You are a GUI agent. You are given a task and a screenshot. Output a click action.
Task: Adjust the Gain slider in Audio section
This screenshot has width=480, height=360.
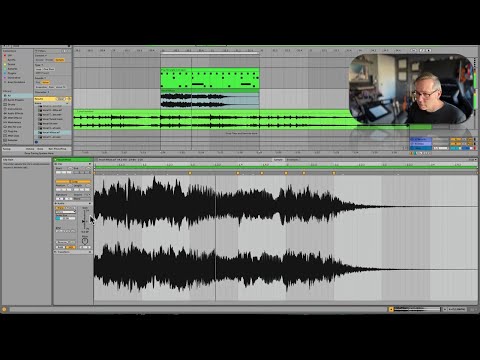(x=84, y=219)
